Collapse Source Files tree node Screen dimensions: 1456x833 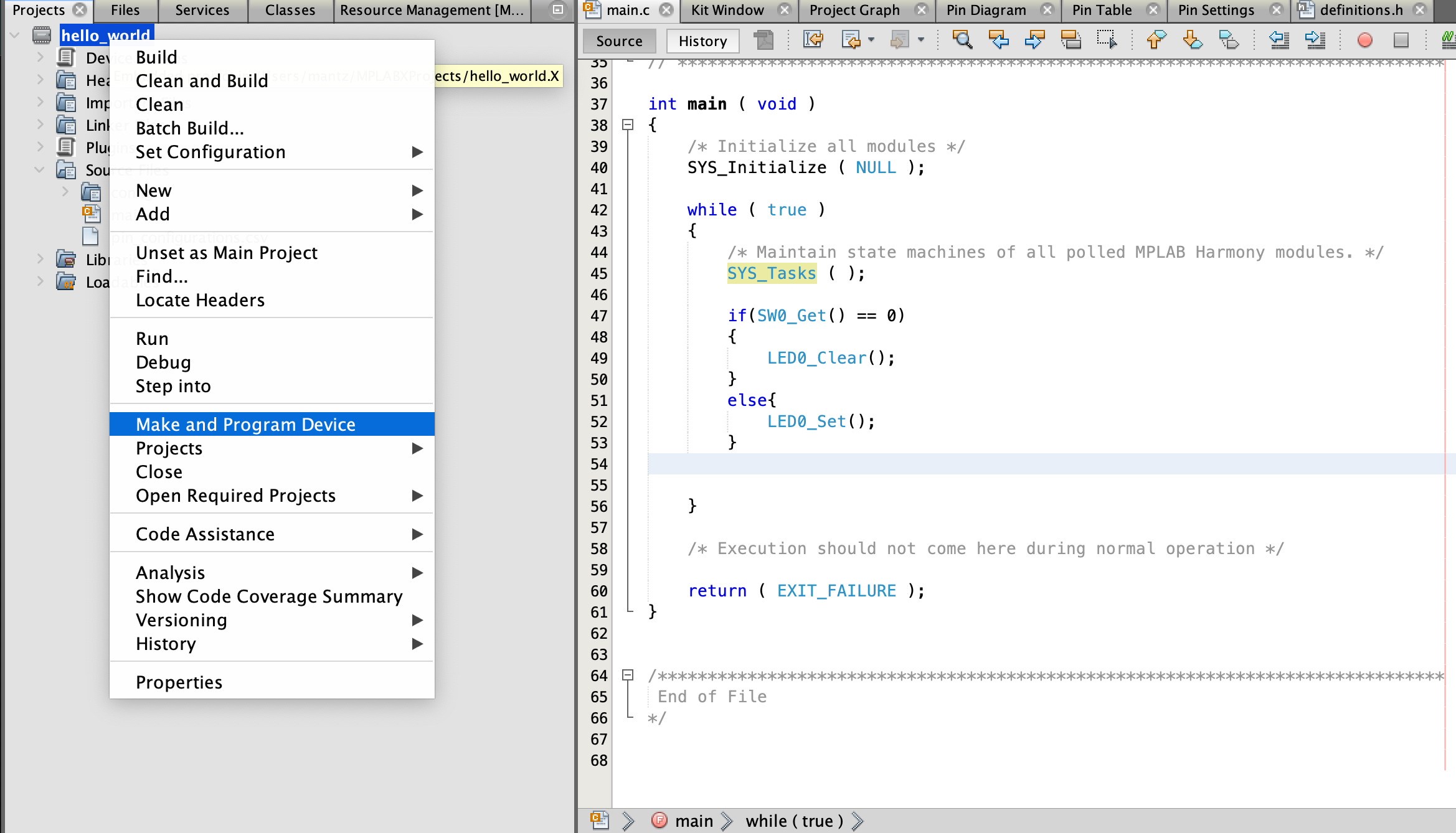(x=39, y=170)
